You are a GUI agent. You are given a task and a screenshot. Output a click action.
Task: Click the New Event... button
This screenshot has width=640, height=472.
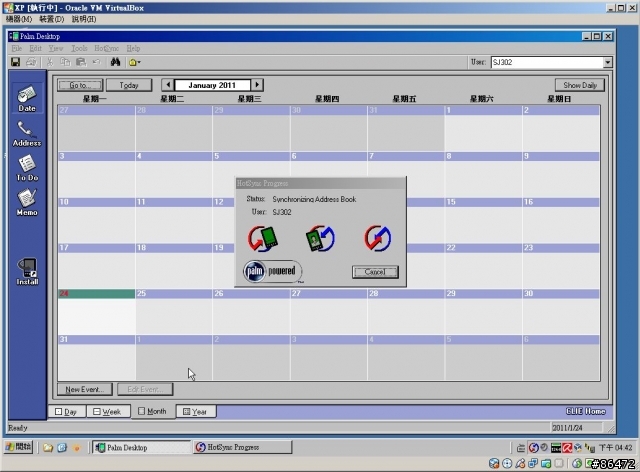[86, 390]
